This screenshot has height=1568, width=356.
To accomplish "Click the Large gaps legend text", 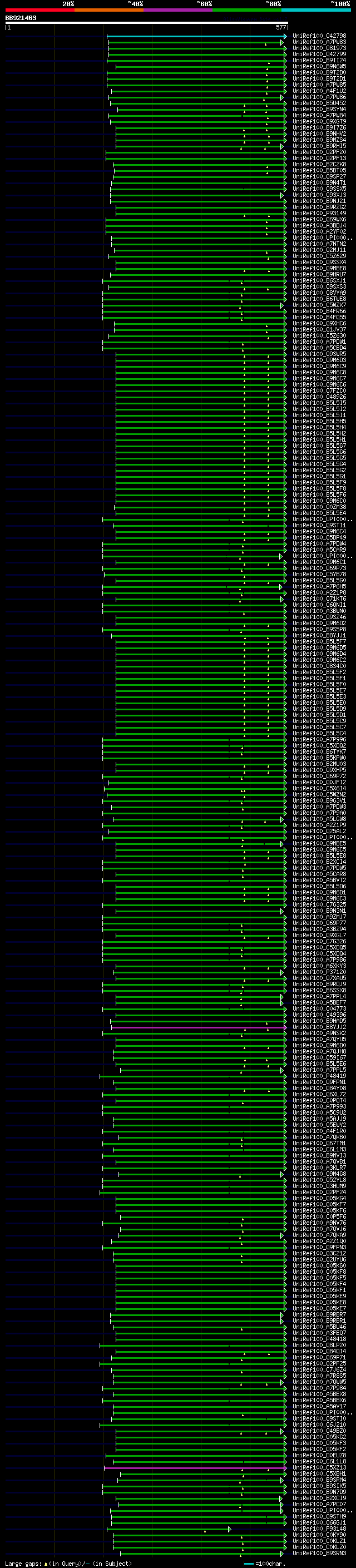I will point(68,1564).
